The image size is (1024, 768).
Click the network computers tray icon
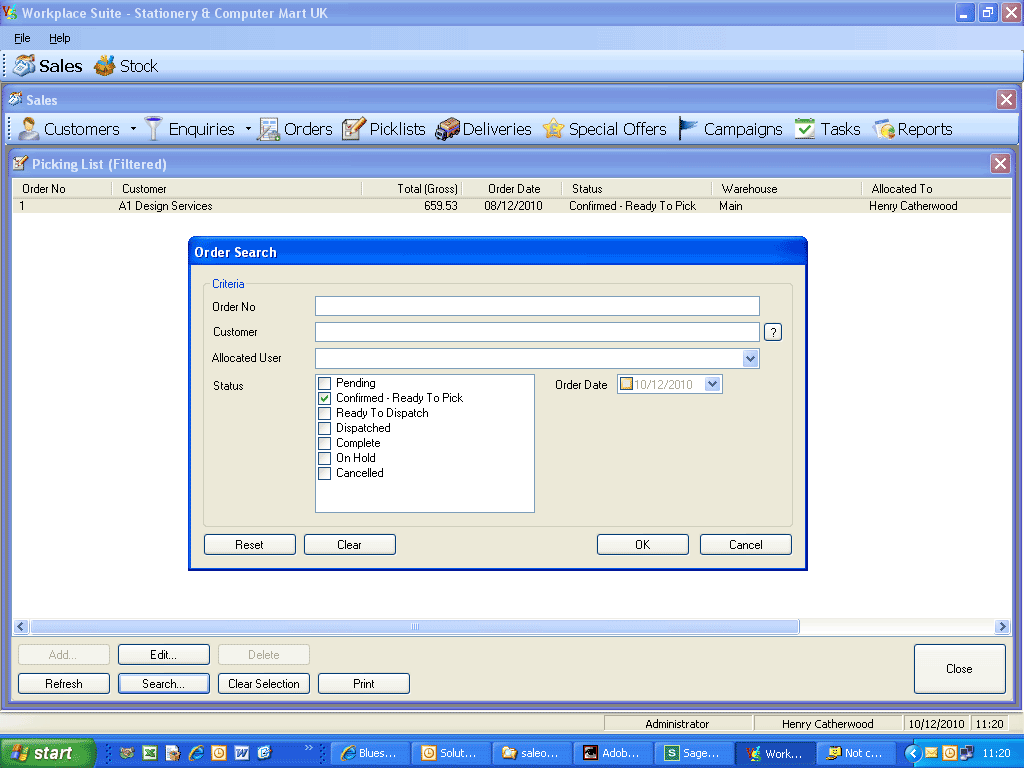tap(967, 753)
